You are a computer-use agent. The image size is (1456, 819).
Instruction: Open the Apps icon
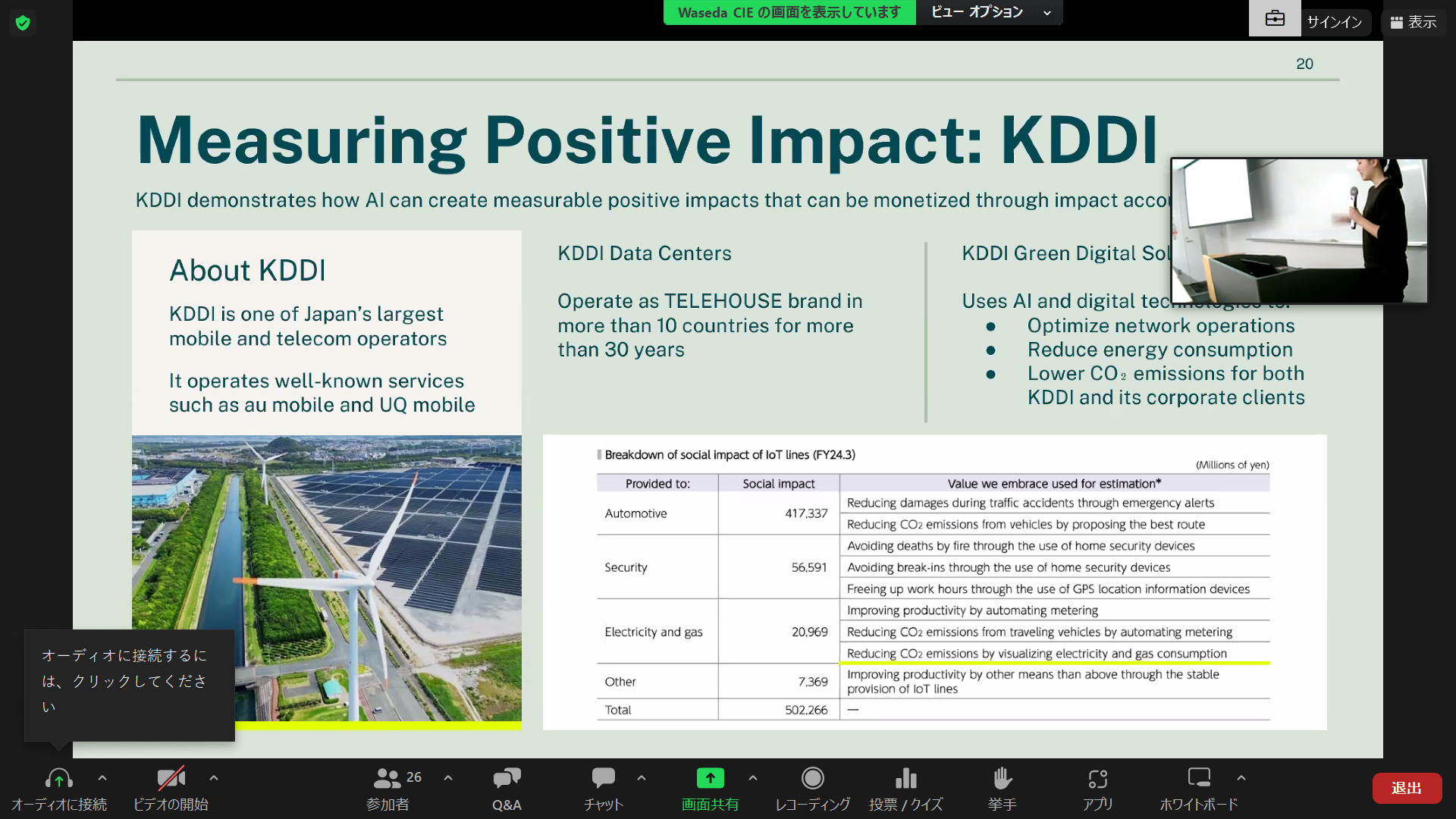pyautogui.click(x=1097, y=779)
